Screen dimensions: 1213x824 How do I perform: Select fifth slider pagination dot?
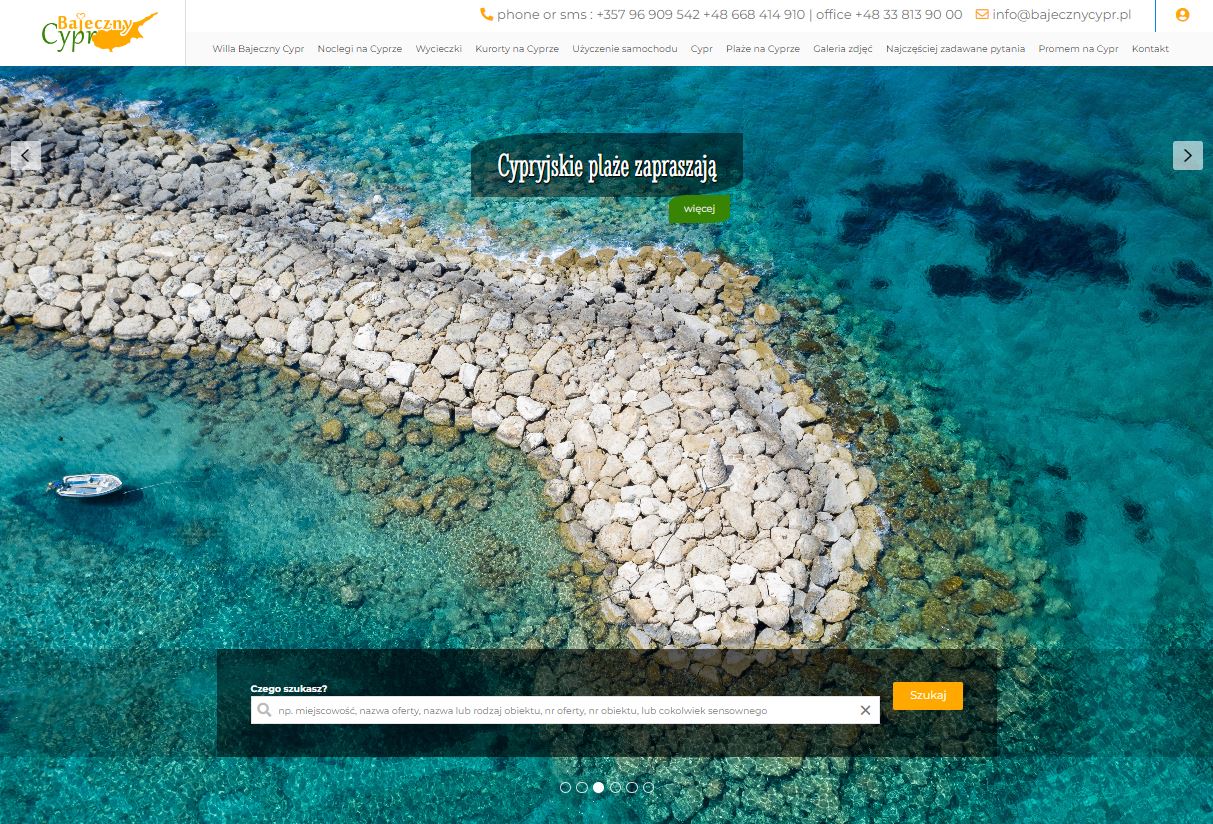click(632, 788)
